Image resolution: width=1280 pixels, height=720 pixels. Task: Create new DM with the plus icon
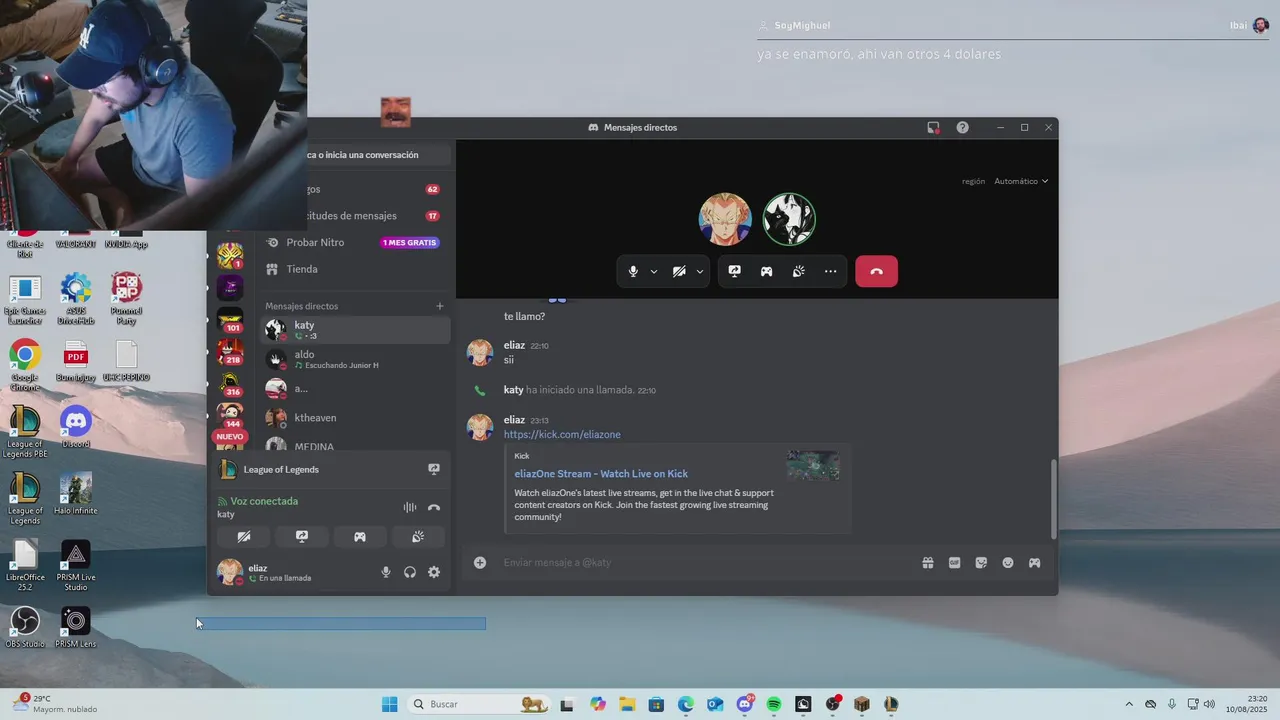tap(439, 306)
